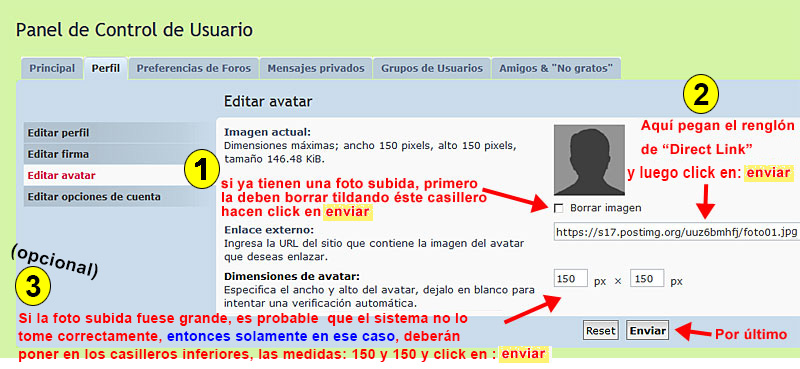
Task: Click the "Editar avatar" heading
Action: (268, 102)
